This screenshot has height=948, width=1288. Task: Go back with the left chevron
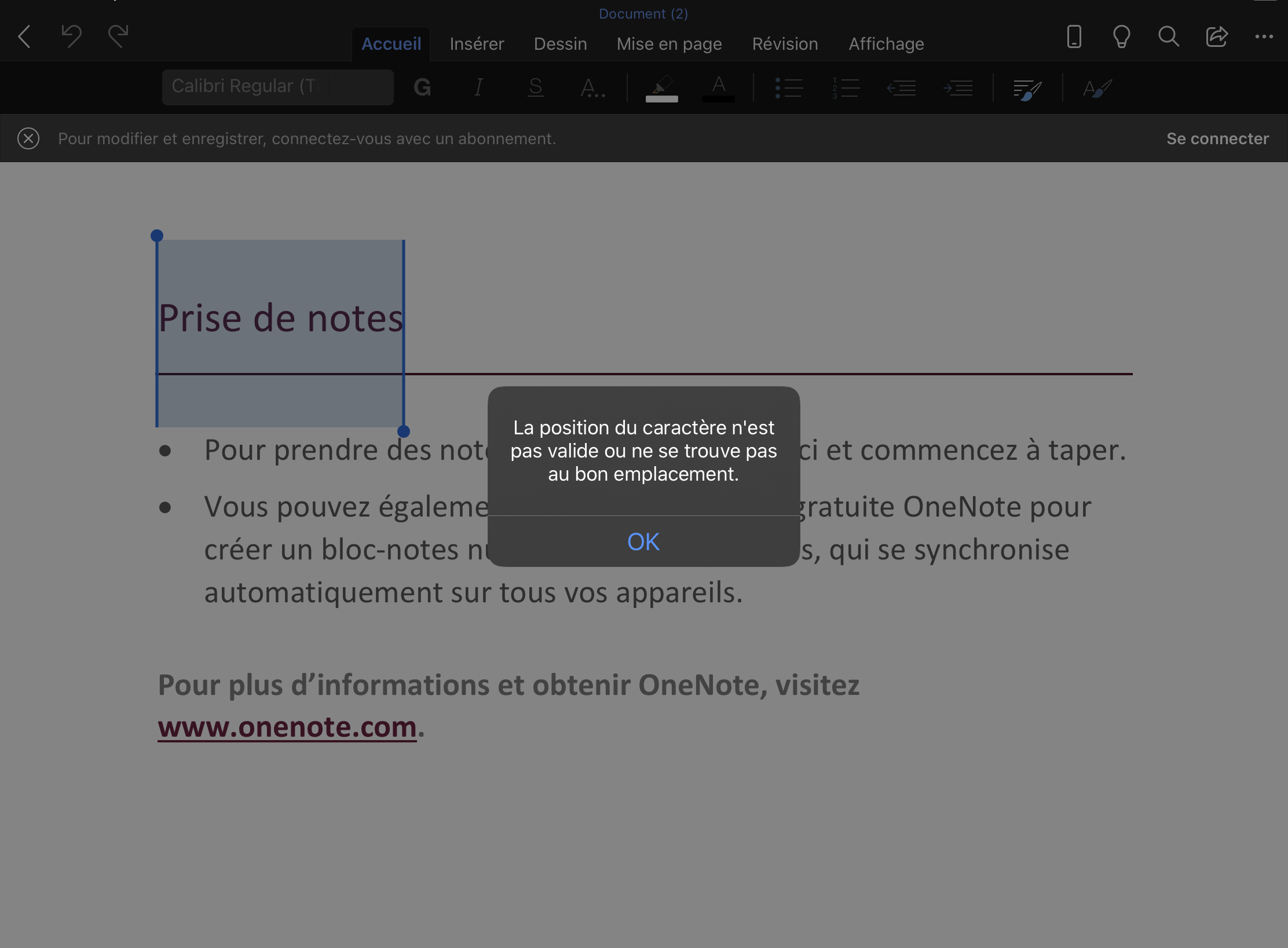pos(24,37)
